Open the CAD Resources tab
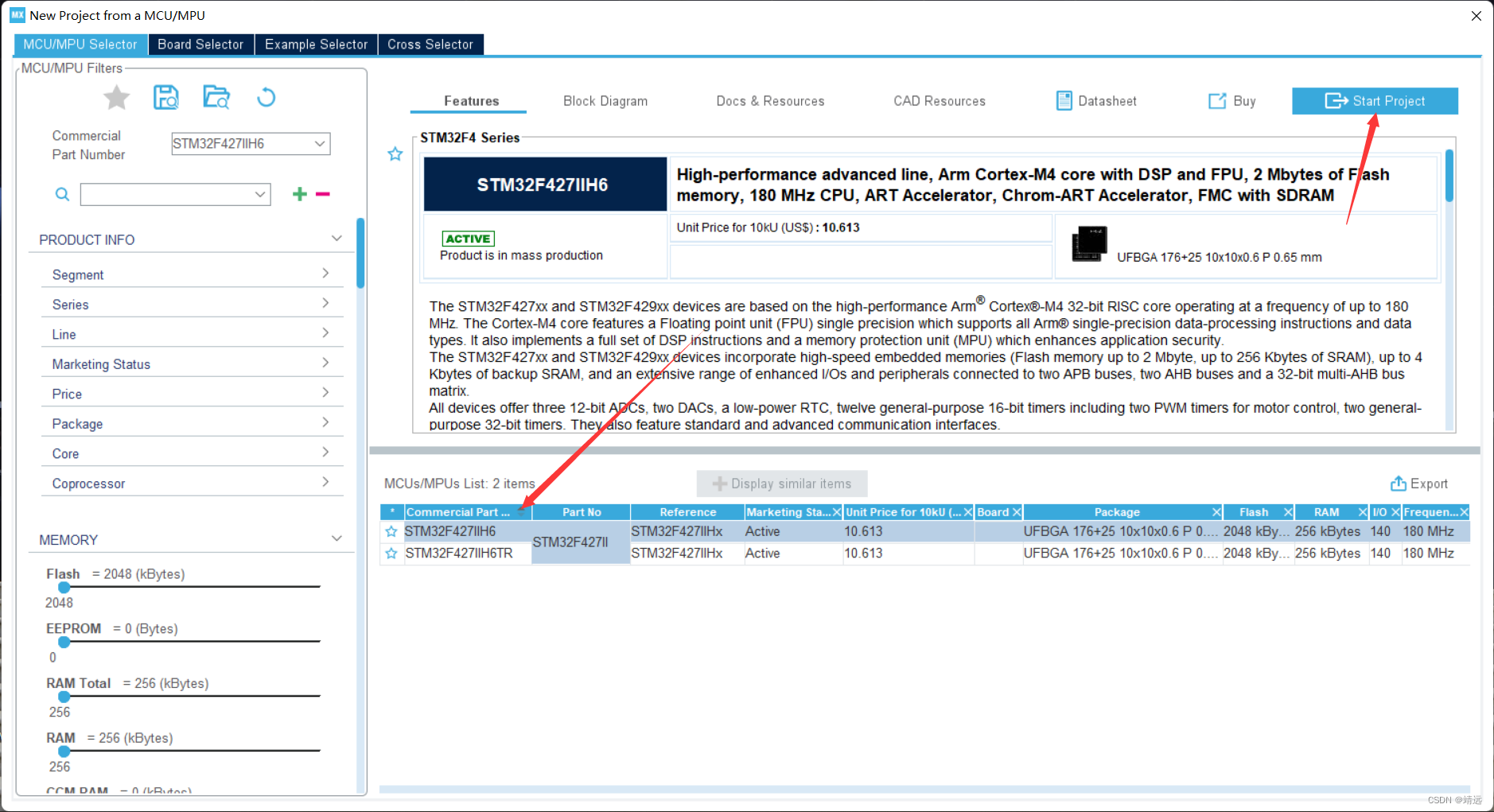The width and height of the screenshot is (1494, 812). 940,101
